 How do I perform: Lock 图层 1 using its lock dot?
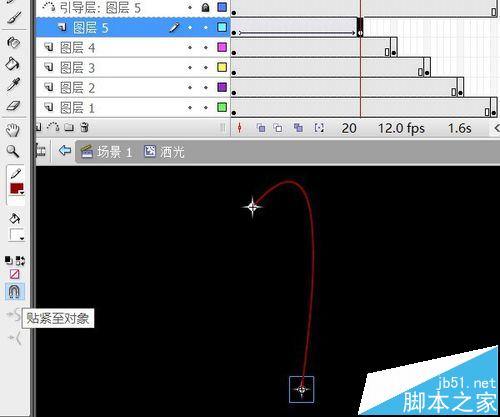[206, 108]
